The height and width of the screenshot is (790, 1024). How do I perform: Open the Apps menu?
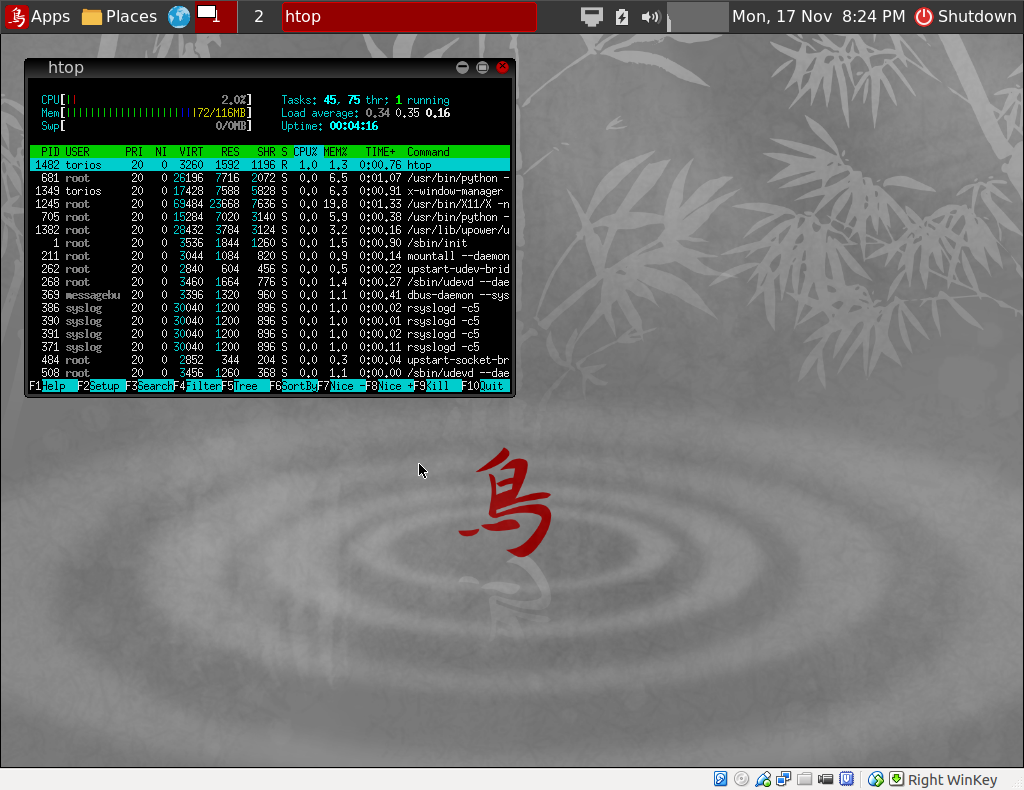(38, 16)
